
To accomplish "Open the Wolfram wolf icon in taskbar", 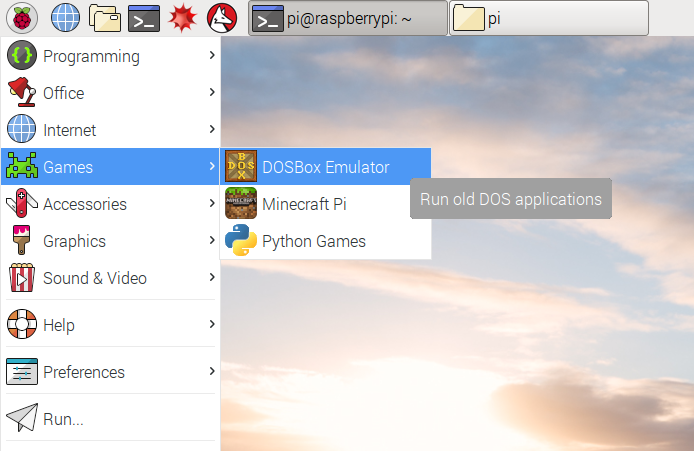I will click(222, 18).
